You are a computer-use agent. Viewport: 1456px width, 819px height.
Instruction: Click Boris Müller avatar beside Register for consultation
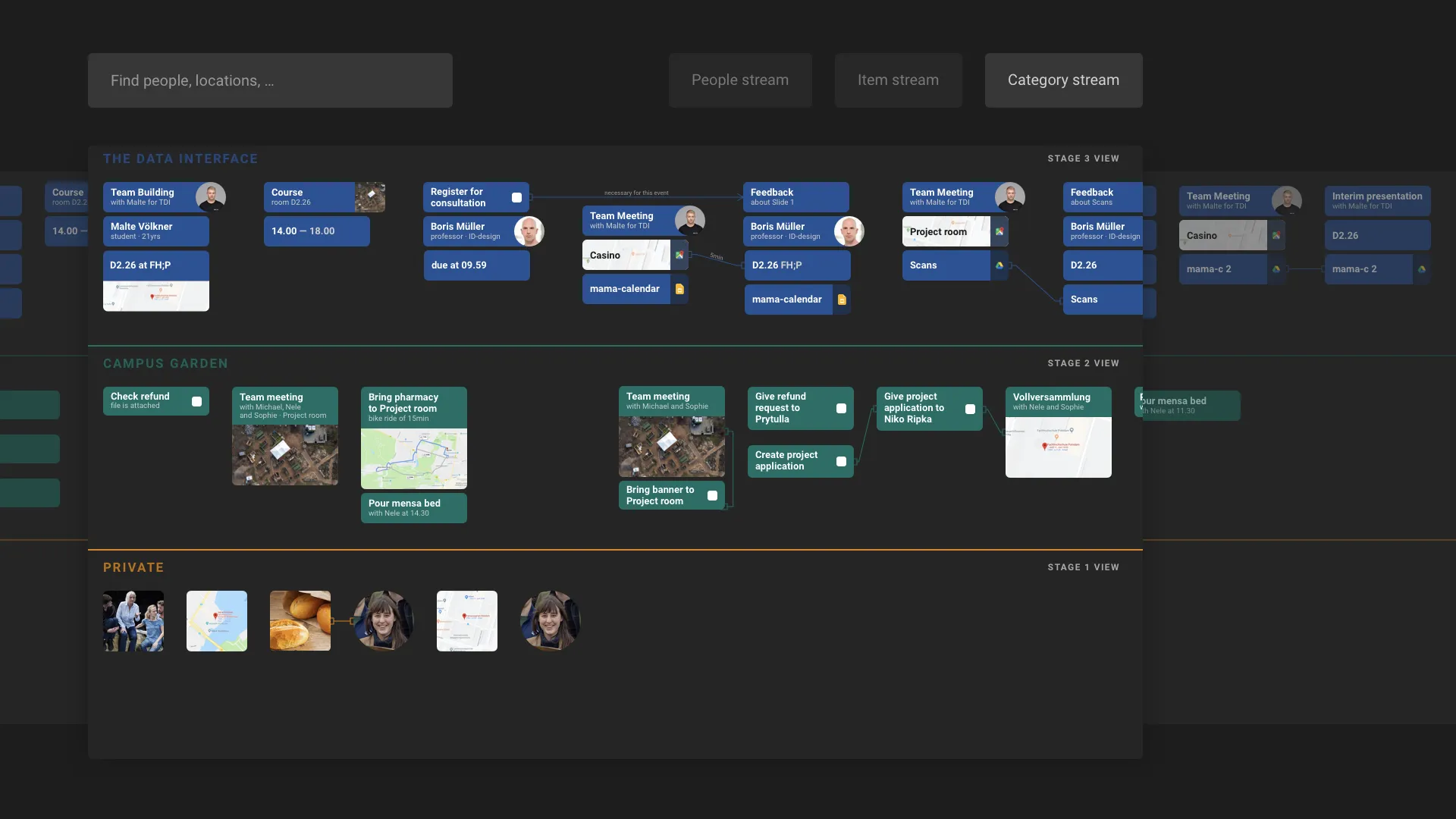point(529,231)
